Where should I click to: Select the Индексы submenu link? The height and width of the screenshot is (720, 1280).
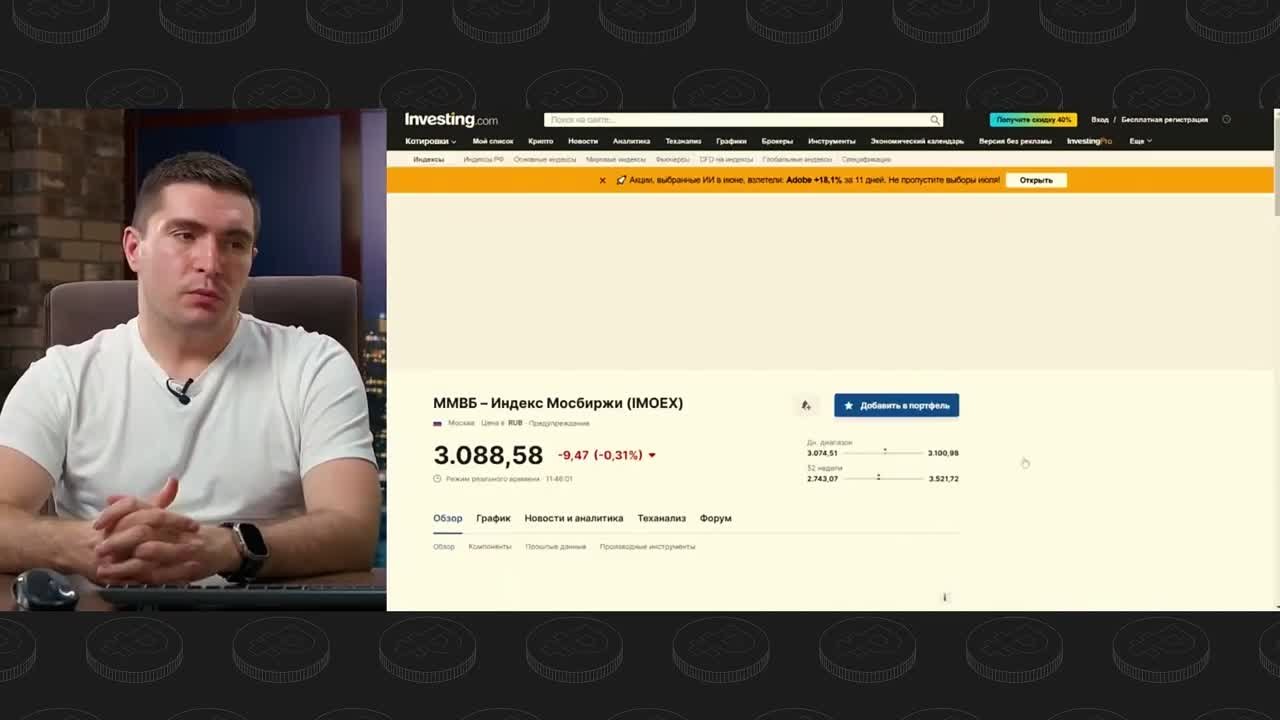click(x=428, y=159)
